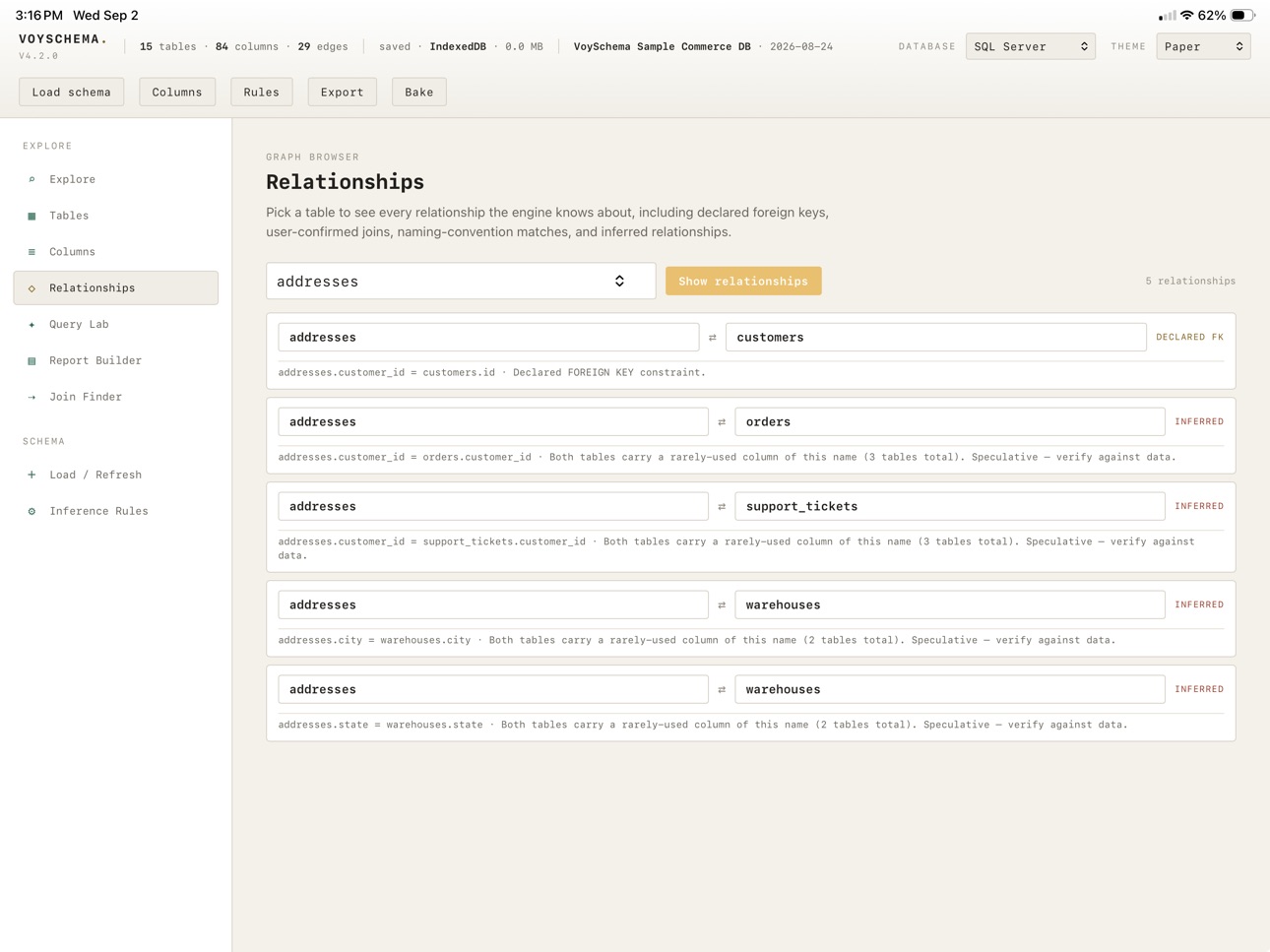Click the Show relationships button
The width and height of the screenshot is (1270, 952).
743,281
